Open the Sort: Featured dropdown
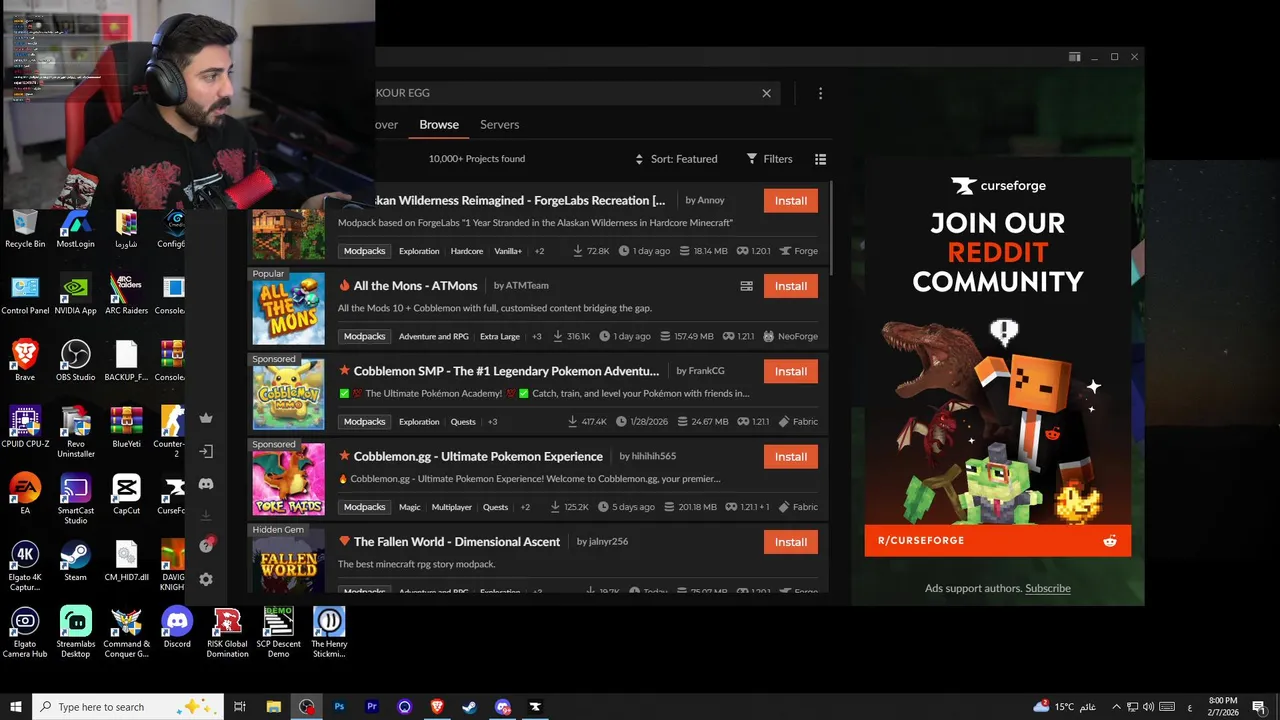The image size is (1280, 720). (676, 159)
